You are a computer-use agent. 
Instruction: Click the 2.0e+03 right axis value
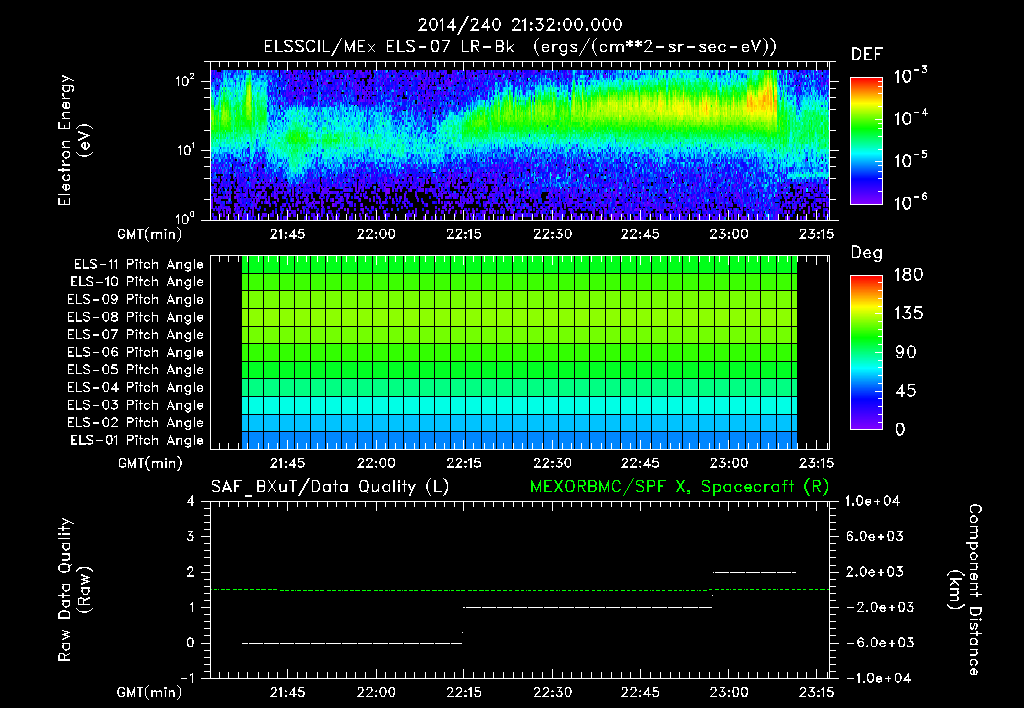(875, 572)
